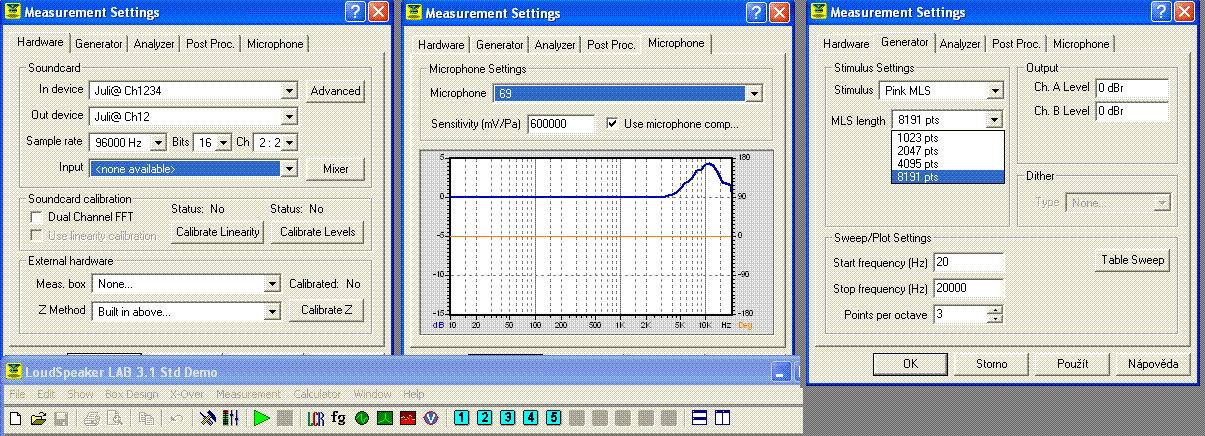The width and height of the screenshot is (1205, 436).
Task: Open the Ch dropdown showing 2 : 2
Action: coord(289,142)
